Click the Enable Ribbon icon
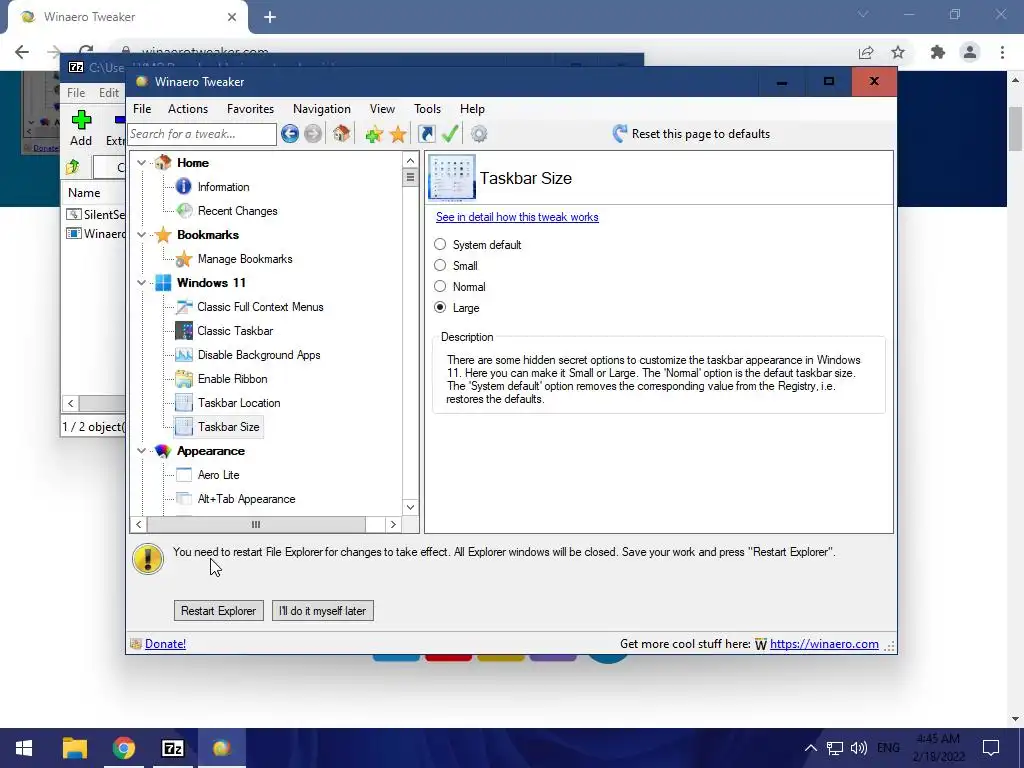The width and height of the screenshot is (1024, 768). (184, 379)
